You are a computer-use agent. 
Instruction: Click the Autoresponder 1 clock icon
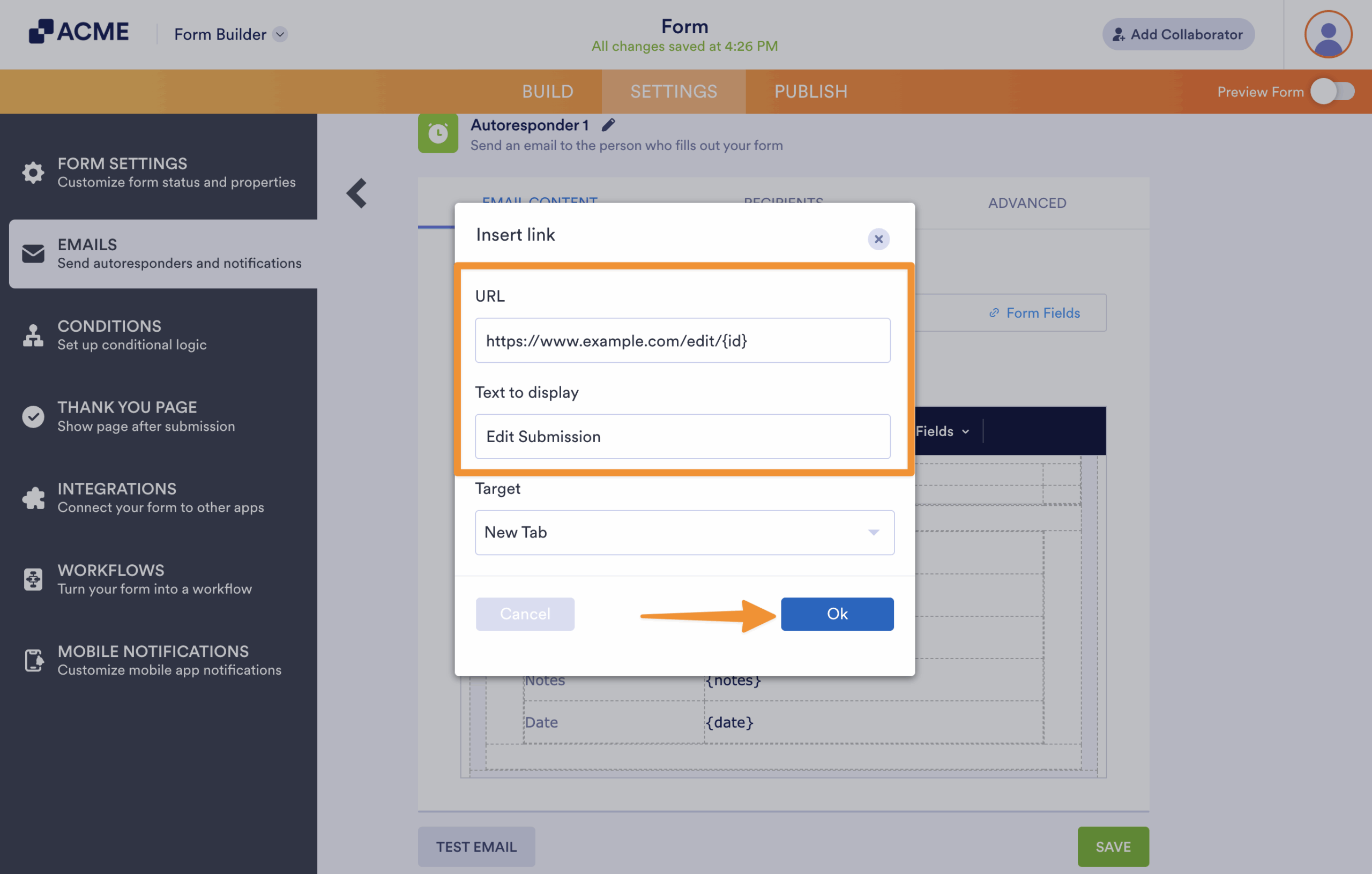(437, 133)
